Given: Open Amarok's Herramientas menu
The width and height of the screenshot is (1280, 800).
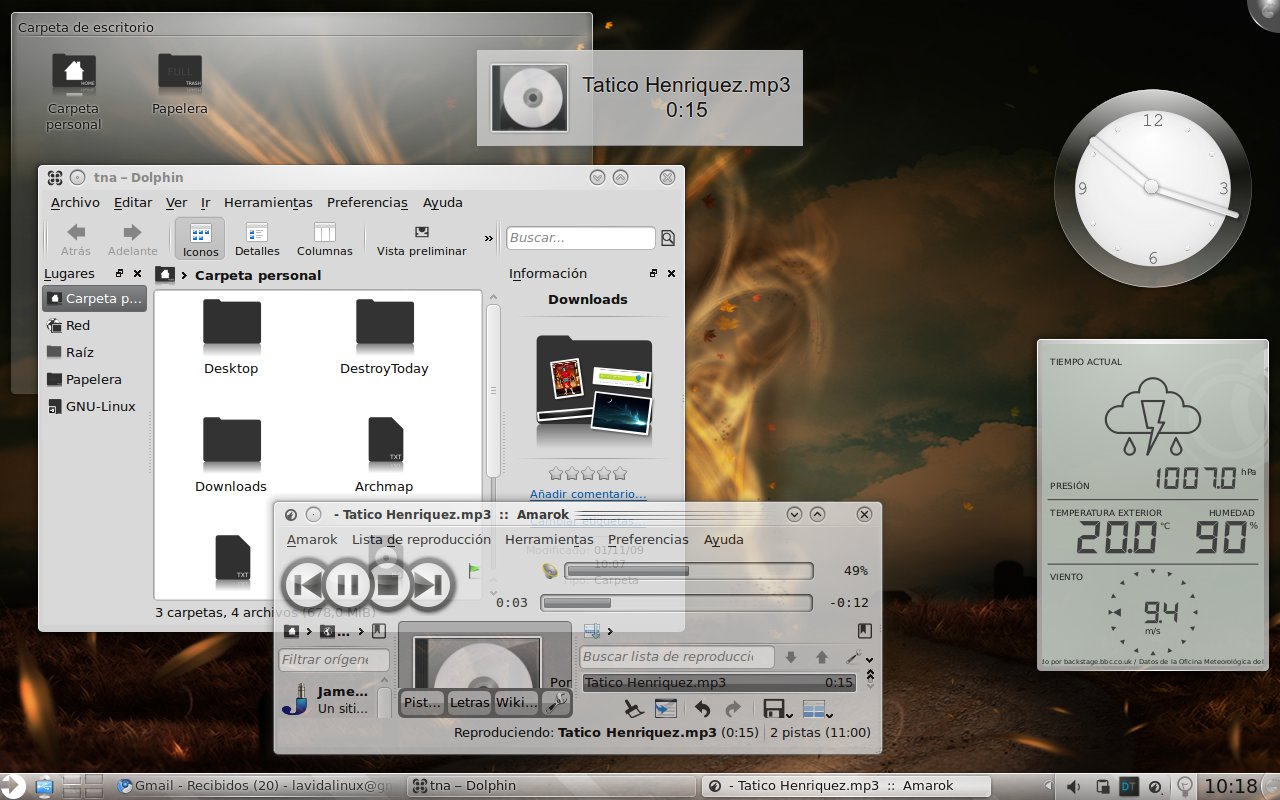Looking at the screenshot, I should click(x=550, y=539).
